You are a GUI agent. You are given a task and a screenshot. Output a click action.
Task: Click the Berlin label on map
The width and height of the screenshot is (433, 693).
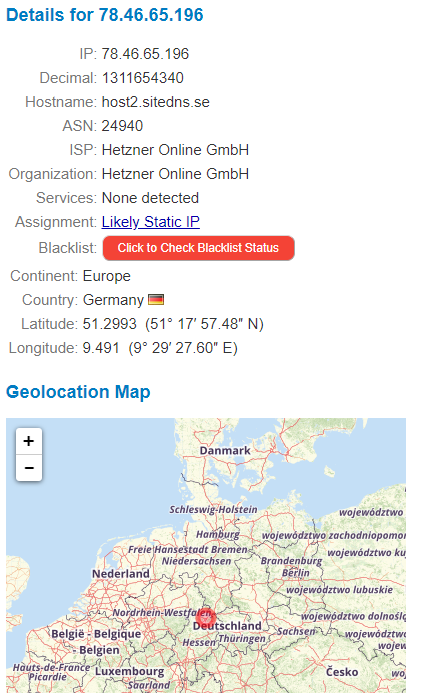point(296,573)
